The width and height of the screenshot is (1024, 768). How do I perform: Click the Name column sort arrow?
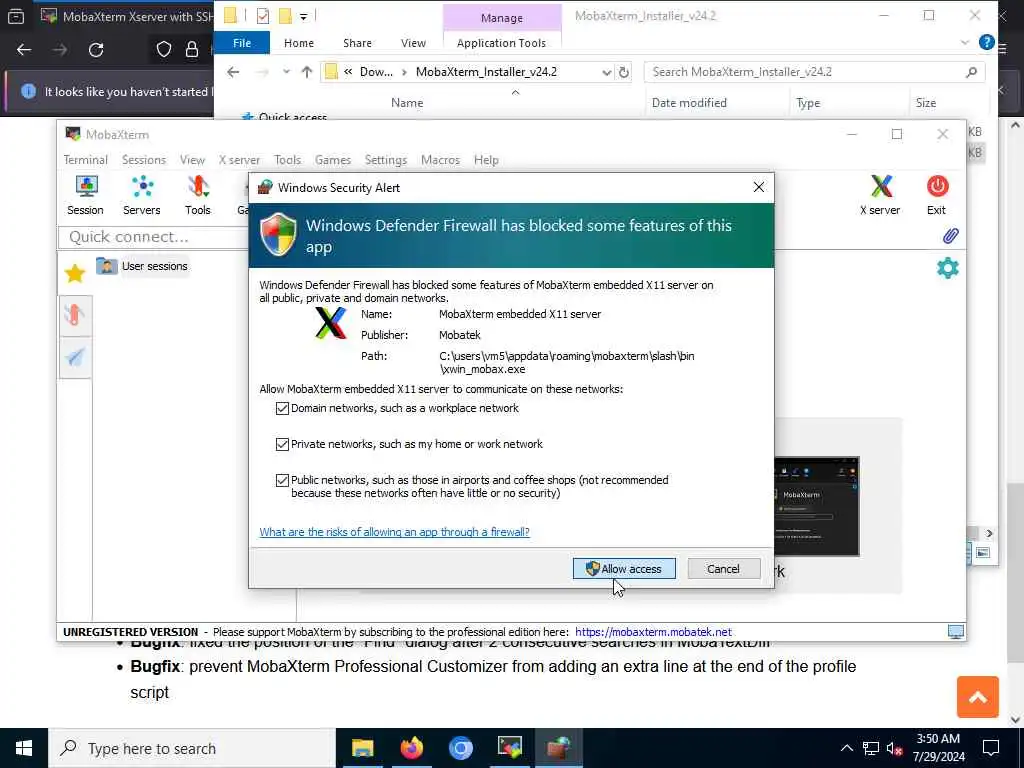pyautogui.click(x=515, y=92)
